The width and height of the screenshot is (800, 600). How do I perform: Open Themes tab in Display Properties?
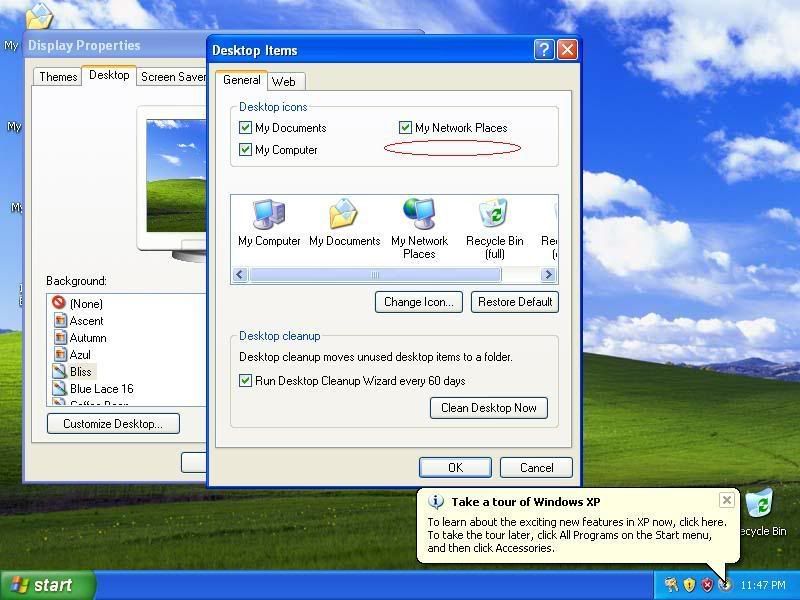click(x=58, y=77)
